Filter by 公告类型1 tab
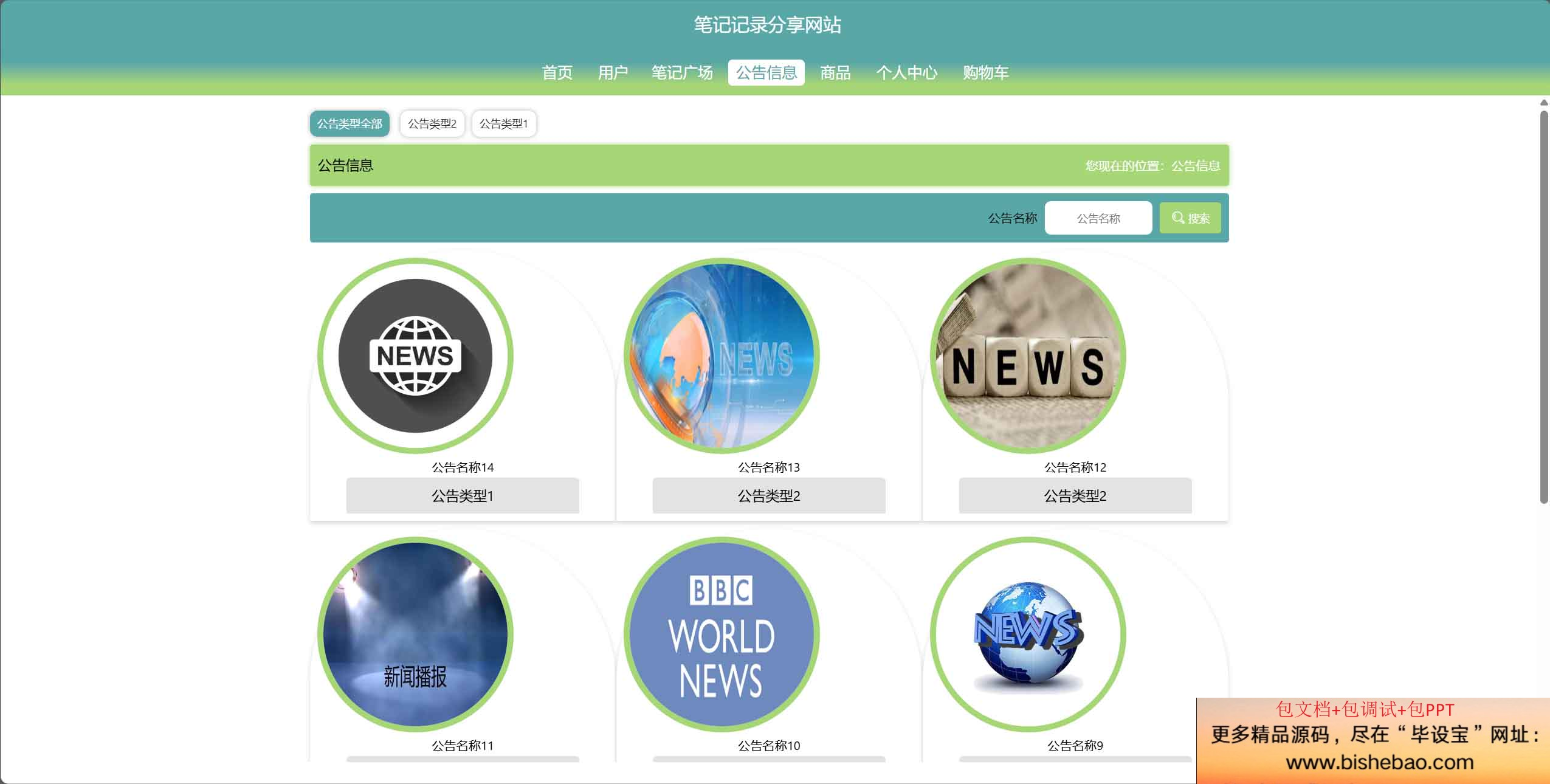Image resolution: width=1550 pixels, height=784 pixels. point(504,124)
